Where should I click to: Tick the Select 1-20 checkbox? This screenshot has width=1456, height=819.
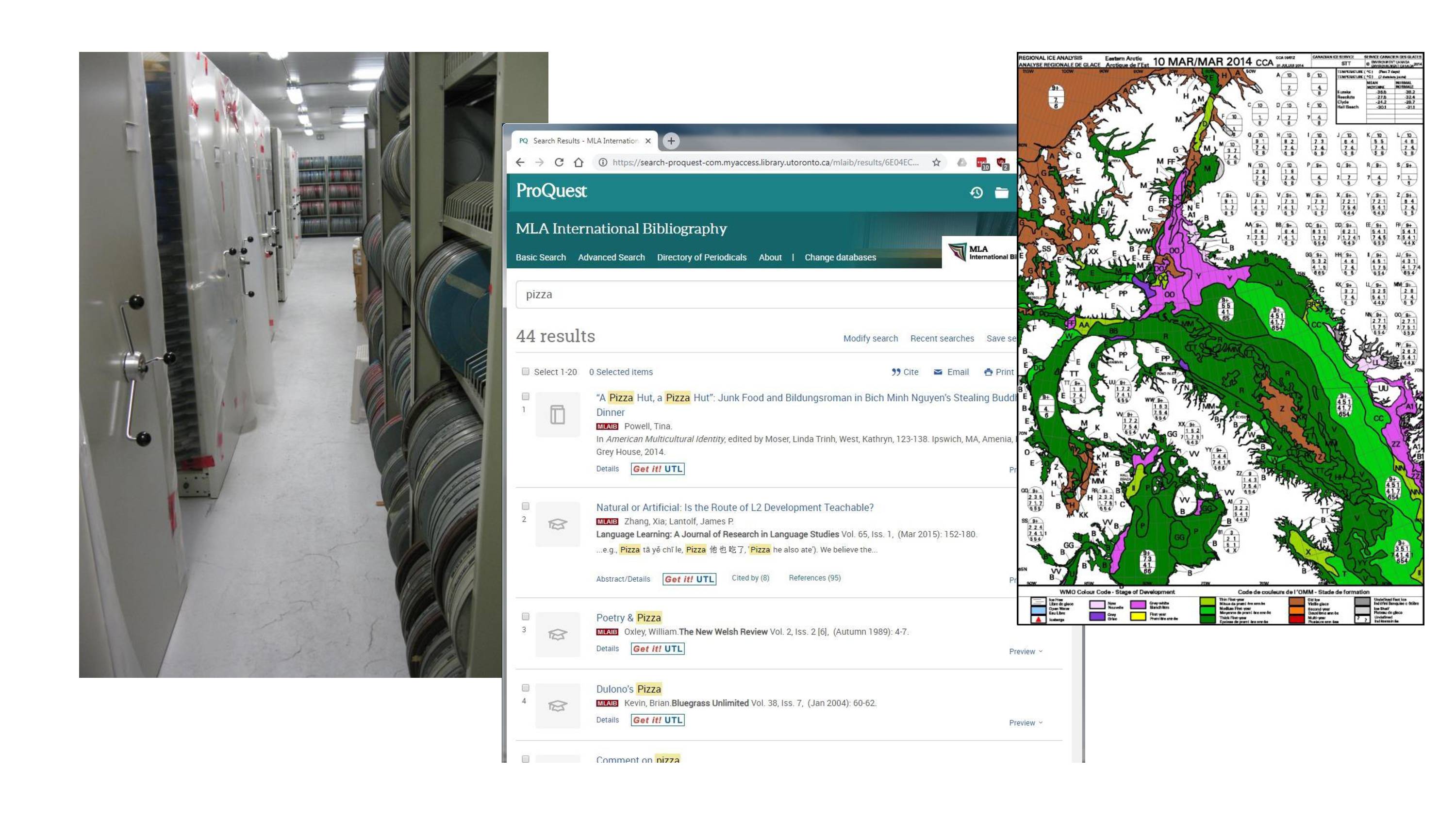coord(526,371)
